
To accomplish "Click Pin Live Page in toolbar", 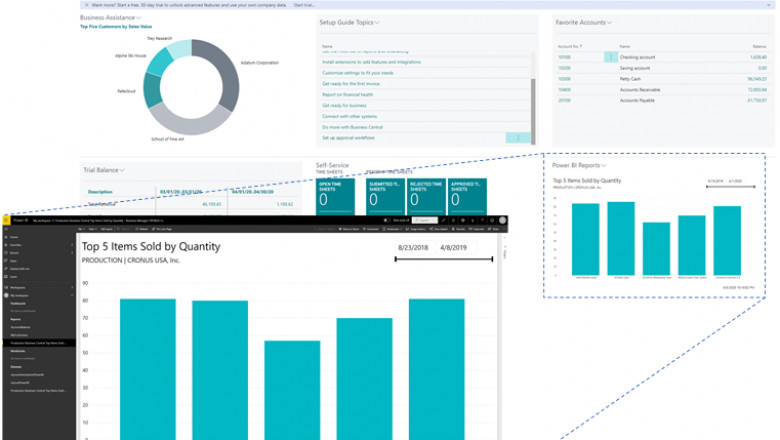I will pyautogui.click(x=162, y=229).
